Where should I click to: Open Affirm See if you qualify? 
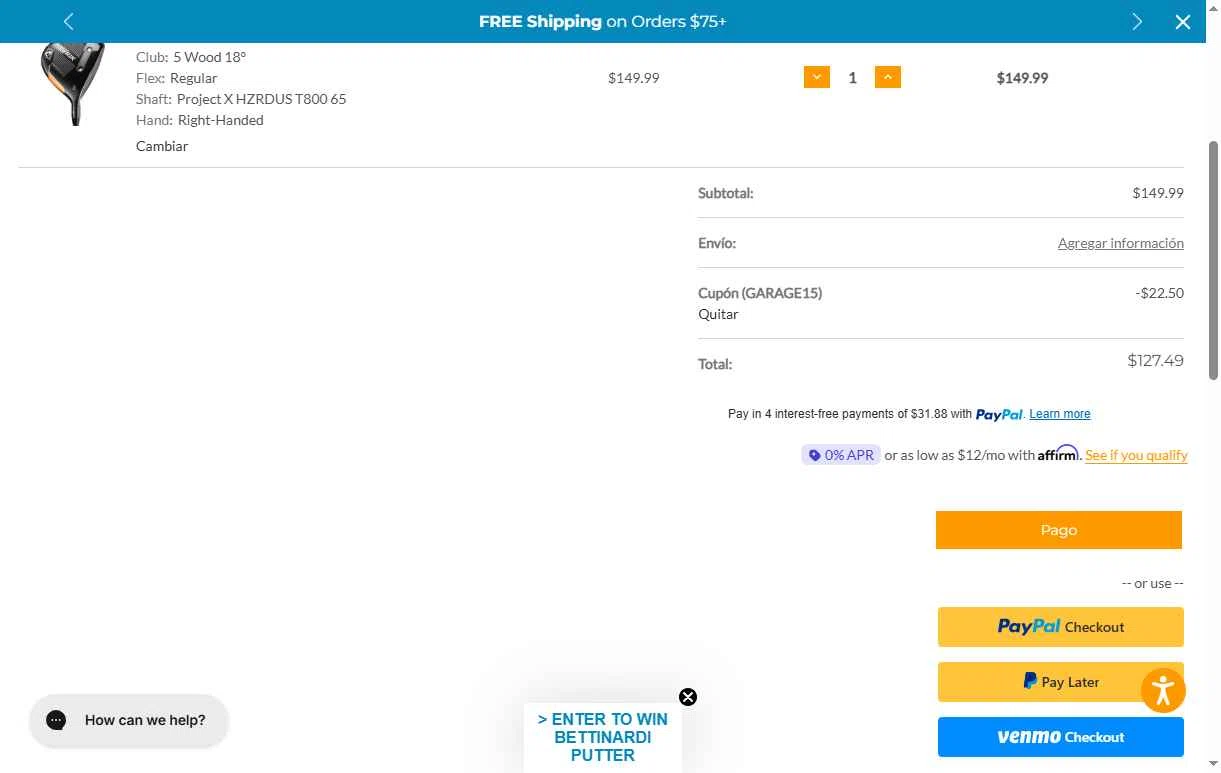click(x=1136, y=455)
